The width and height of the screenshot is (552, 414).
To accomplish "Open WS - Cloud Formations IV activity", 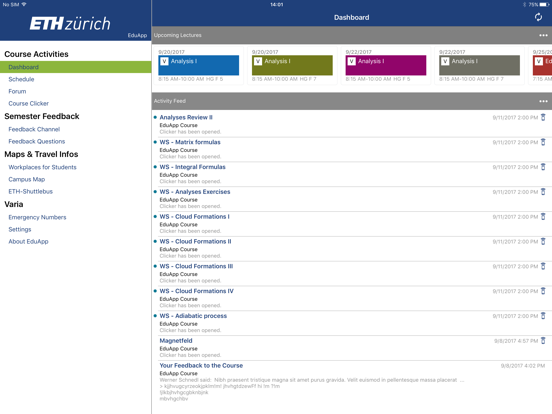I will tap(352, 298).
